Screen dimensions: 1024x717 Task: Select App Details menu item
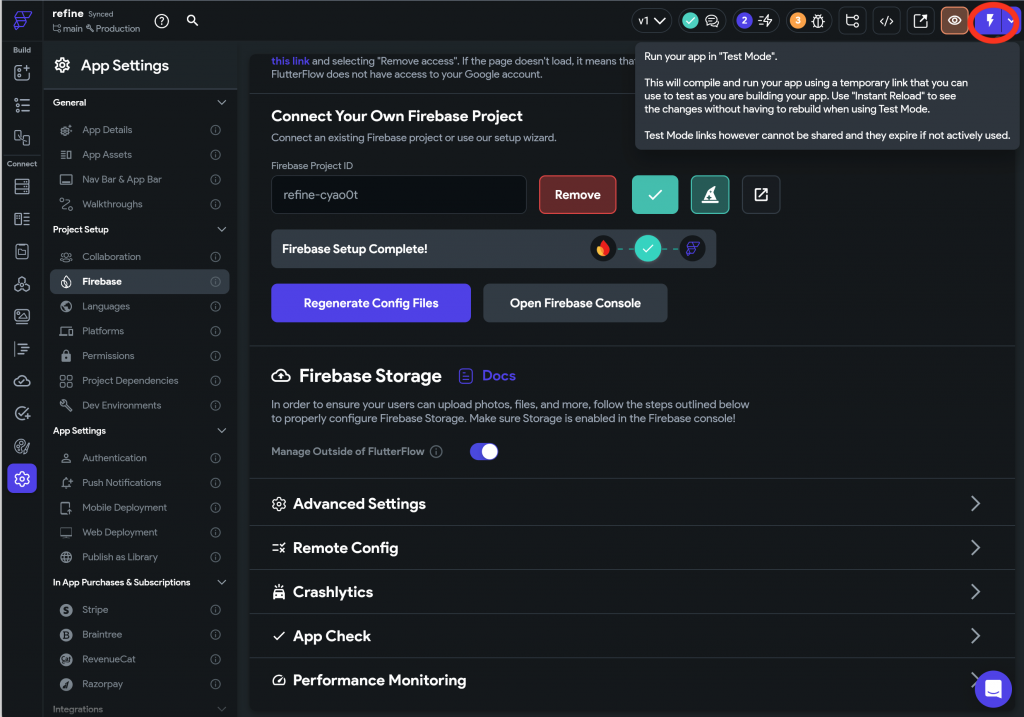140,130
